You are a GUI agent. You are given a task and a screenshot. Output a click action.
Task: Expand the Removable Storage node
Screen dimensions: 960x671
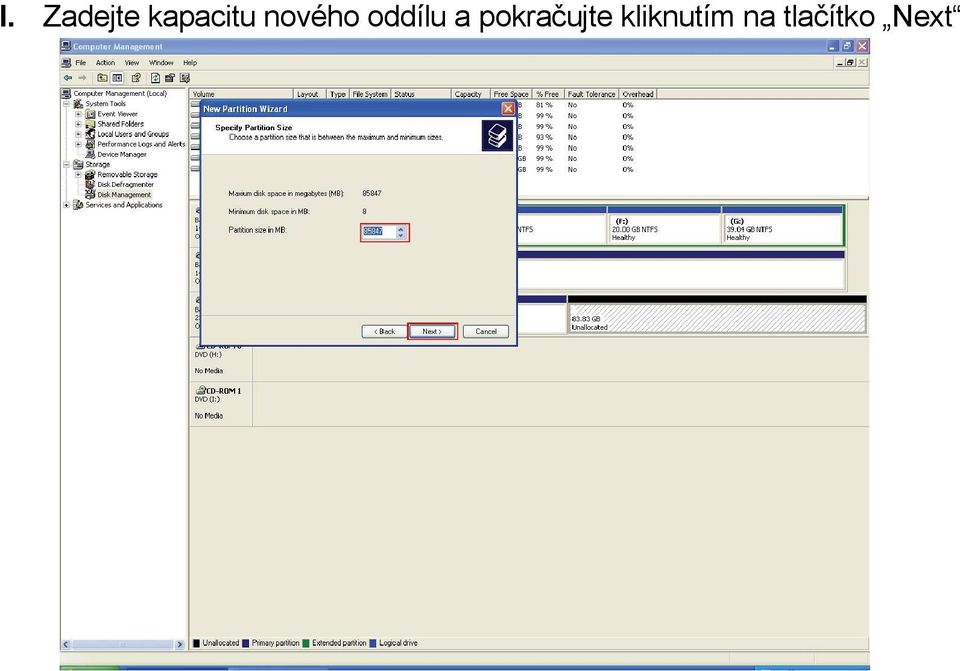click(78, 174)
